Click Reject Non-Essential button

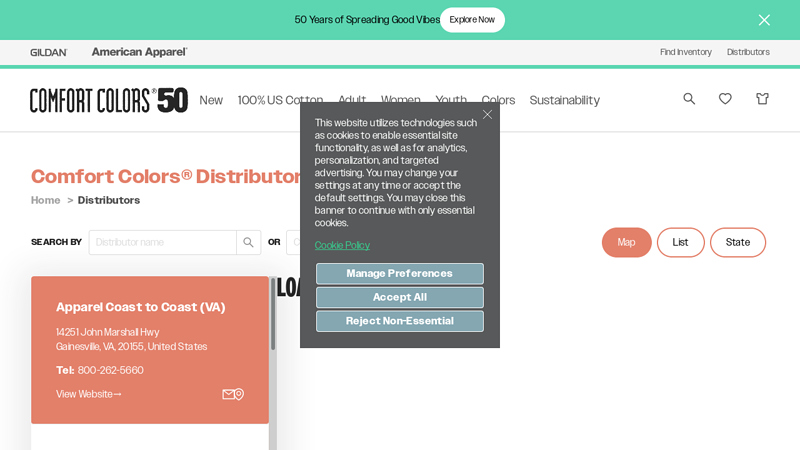[x=399, y=321]
